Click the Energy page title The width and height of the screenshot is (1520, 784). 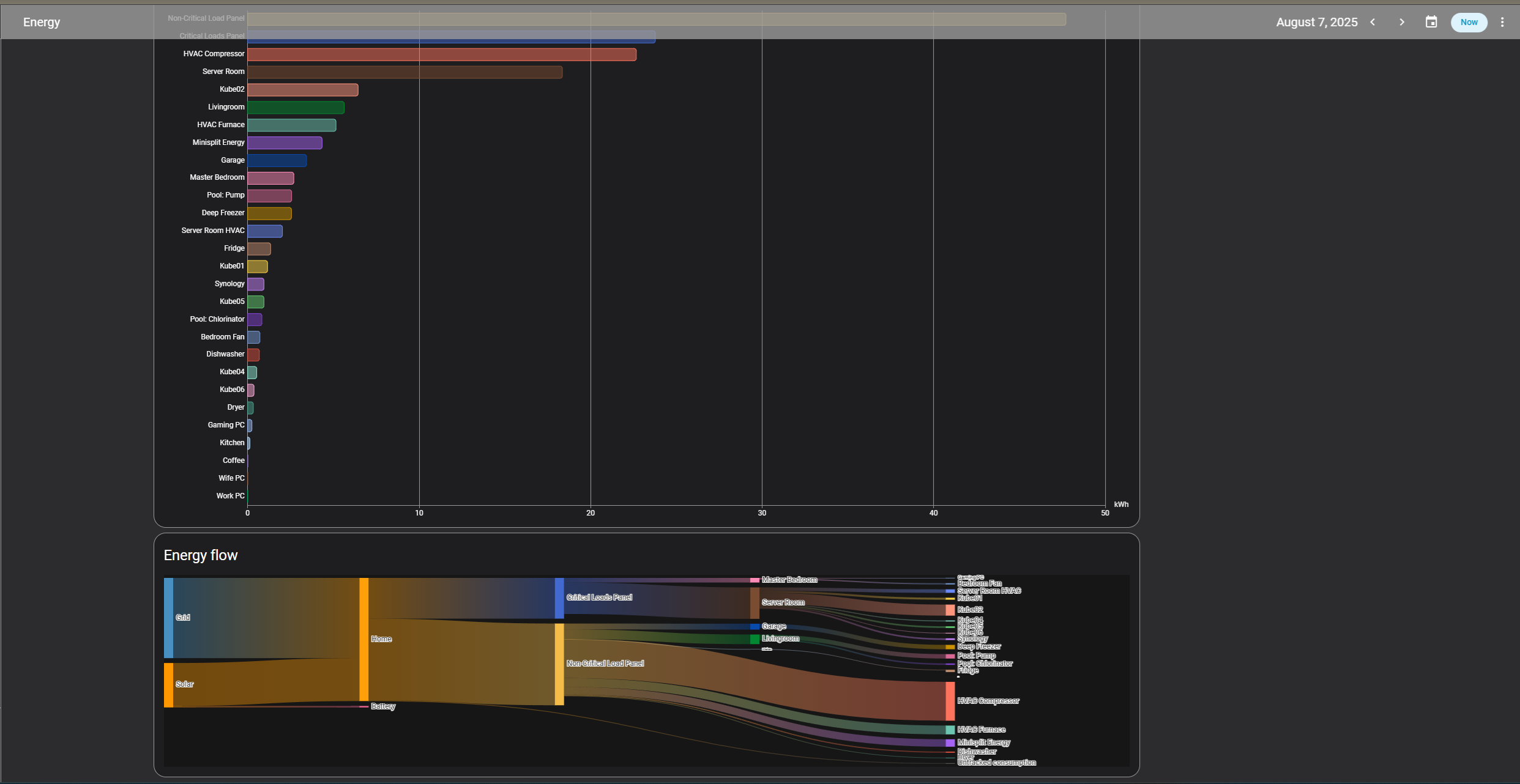42,22
